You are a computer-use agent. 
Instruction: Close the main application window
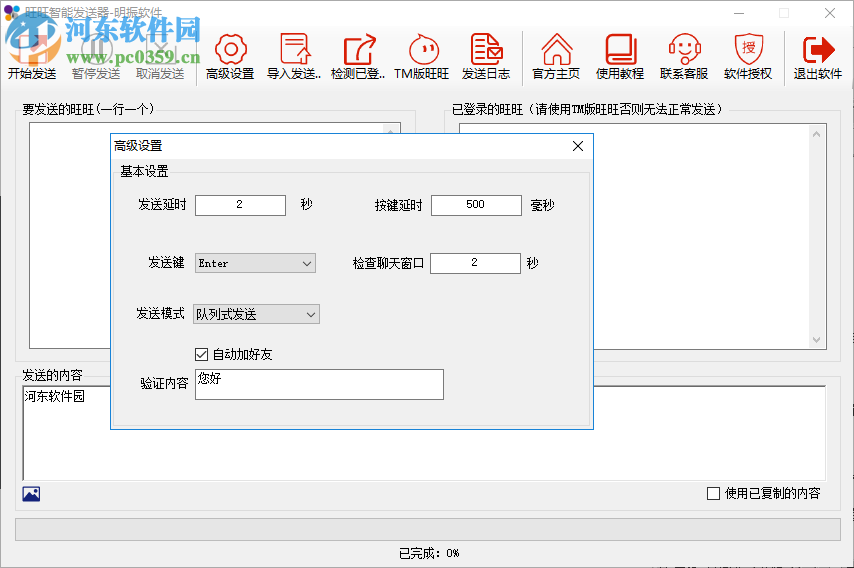[x=829, y=13]
